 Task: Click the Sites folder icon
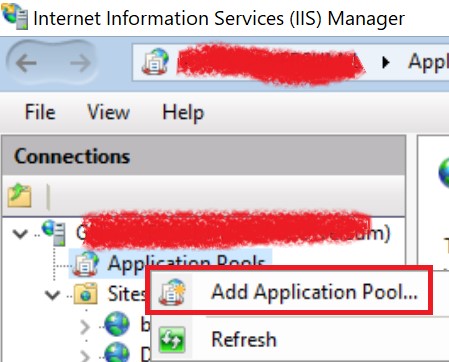(86, 293)
